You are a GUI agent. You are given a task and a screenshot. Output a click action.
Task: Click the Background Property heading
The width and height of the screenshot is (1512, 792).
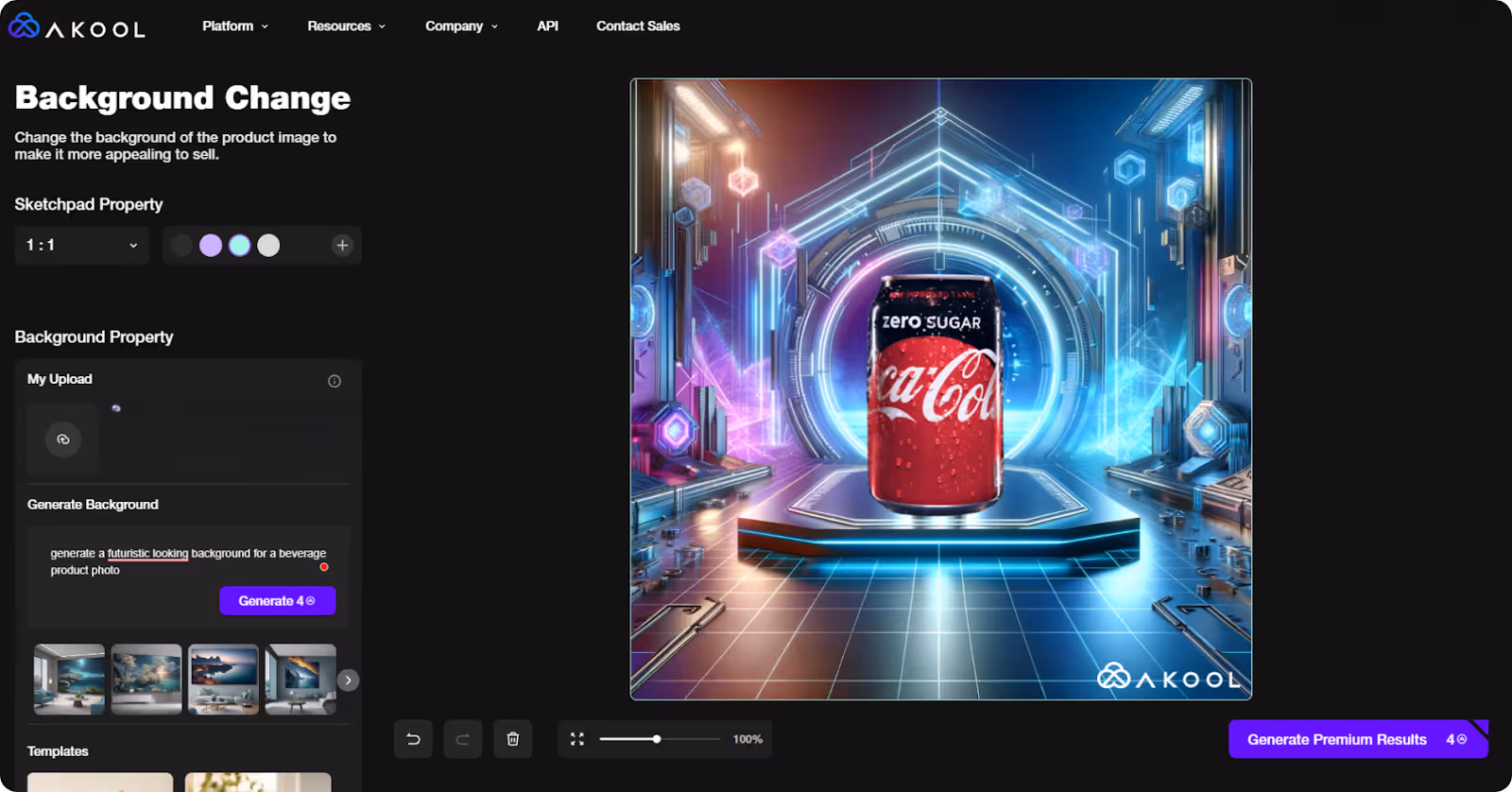click(94, 337)
